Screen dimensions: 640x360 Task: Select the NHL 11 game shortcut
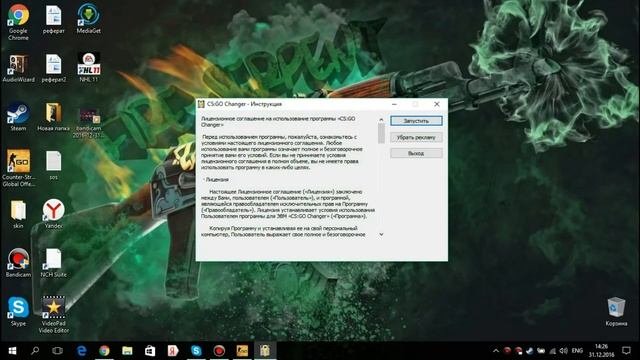coord(89,68)
